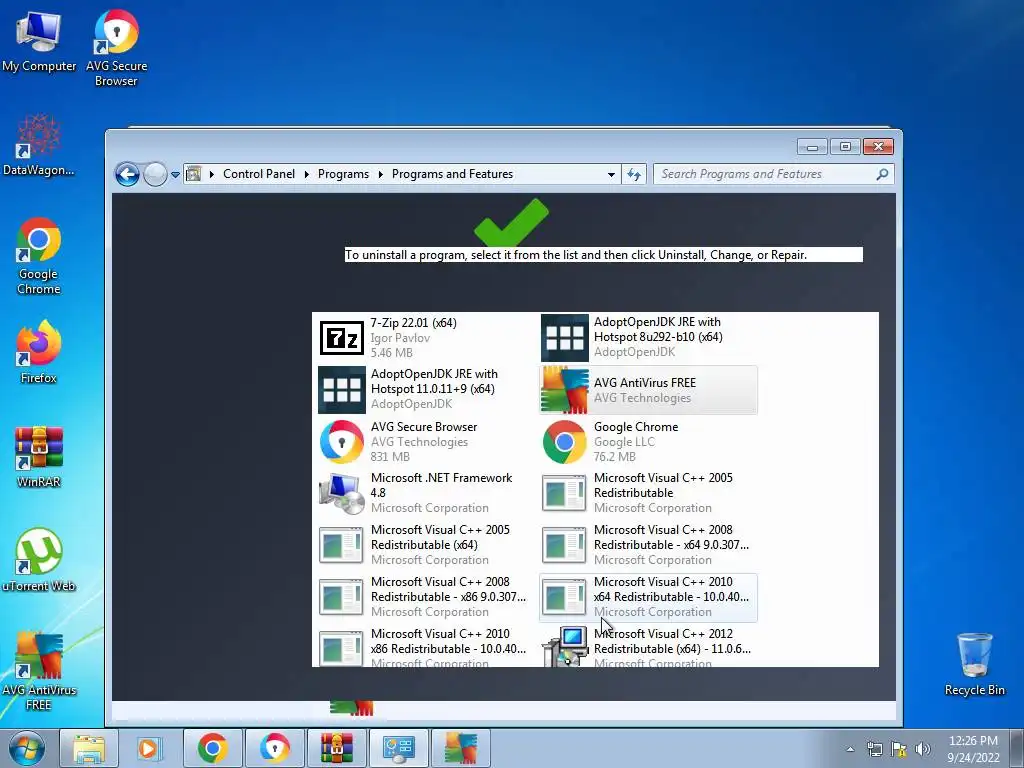Expand arrow before Control Panel breadcrumb

click(212, 174)
